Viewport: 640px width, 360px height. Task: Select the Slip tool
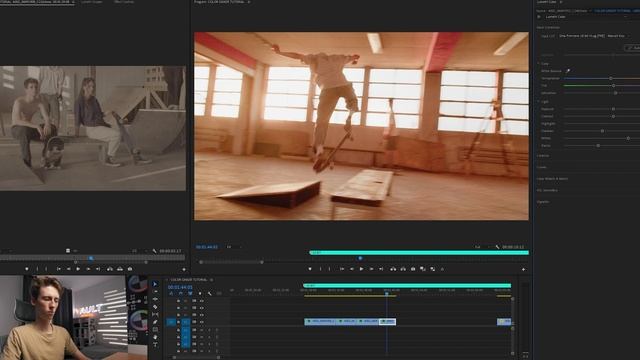pos(155,314)
